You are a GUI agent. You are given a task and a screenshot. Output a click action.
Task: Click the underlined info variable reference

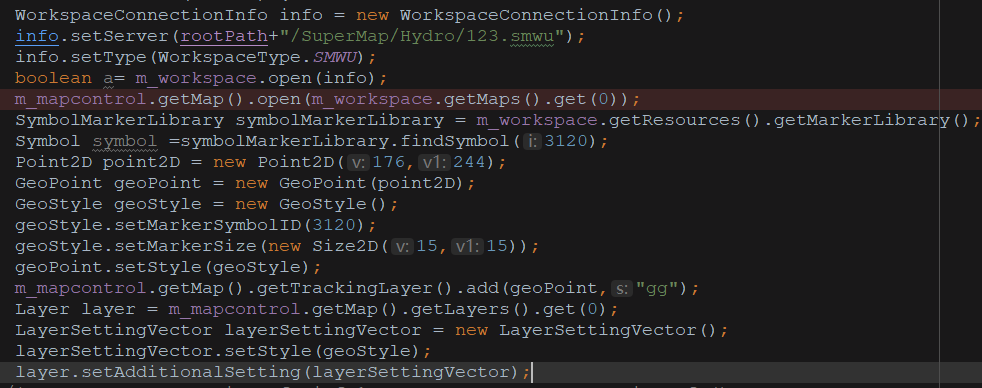click(37, 36)
